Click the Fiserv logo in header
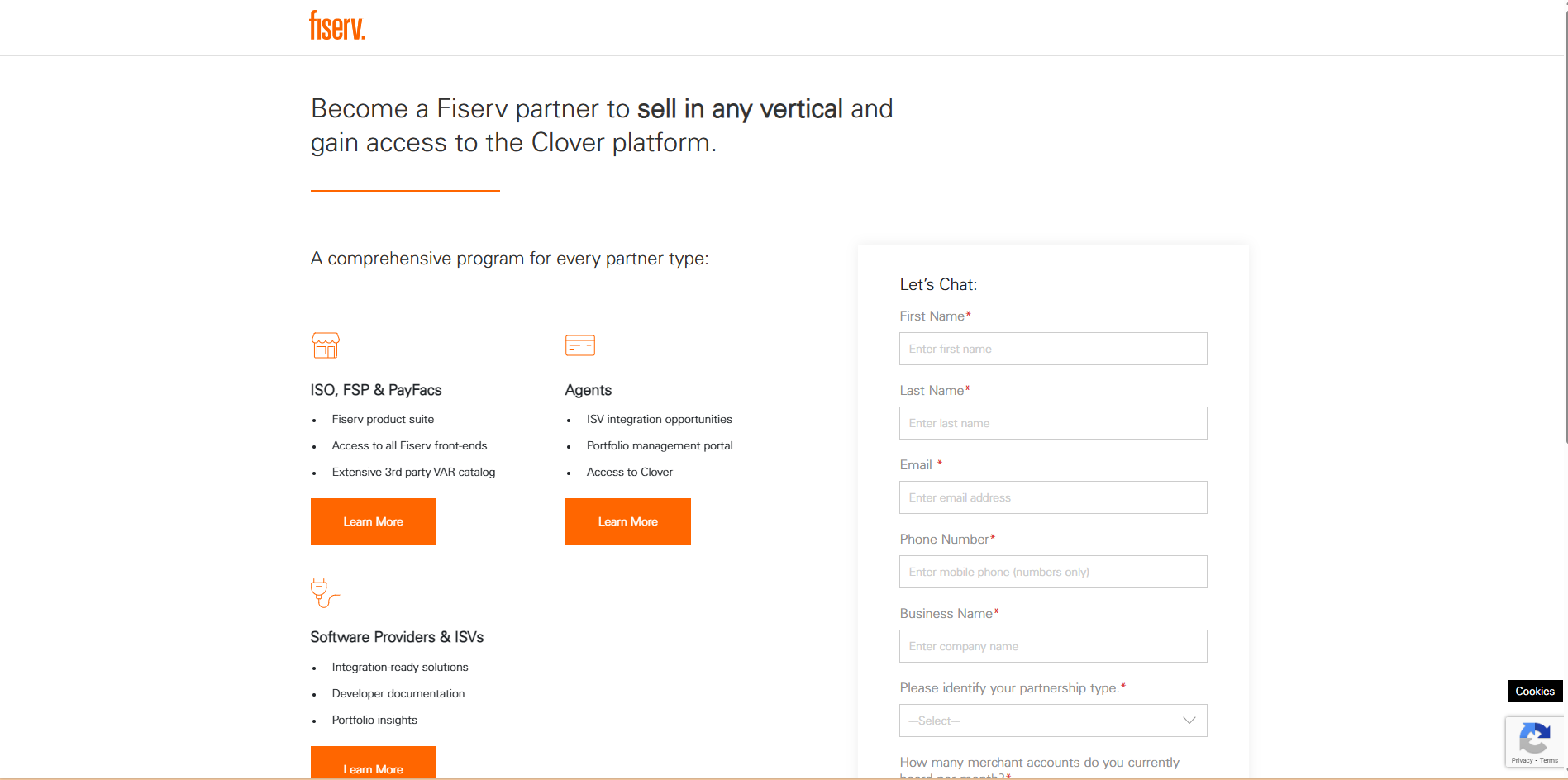The width and height of the screenshot is (1568, 780). pyautogui.click(x=337, y=26)
